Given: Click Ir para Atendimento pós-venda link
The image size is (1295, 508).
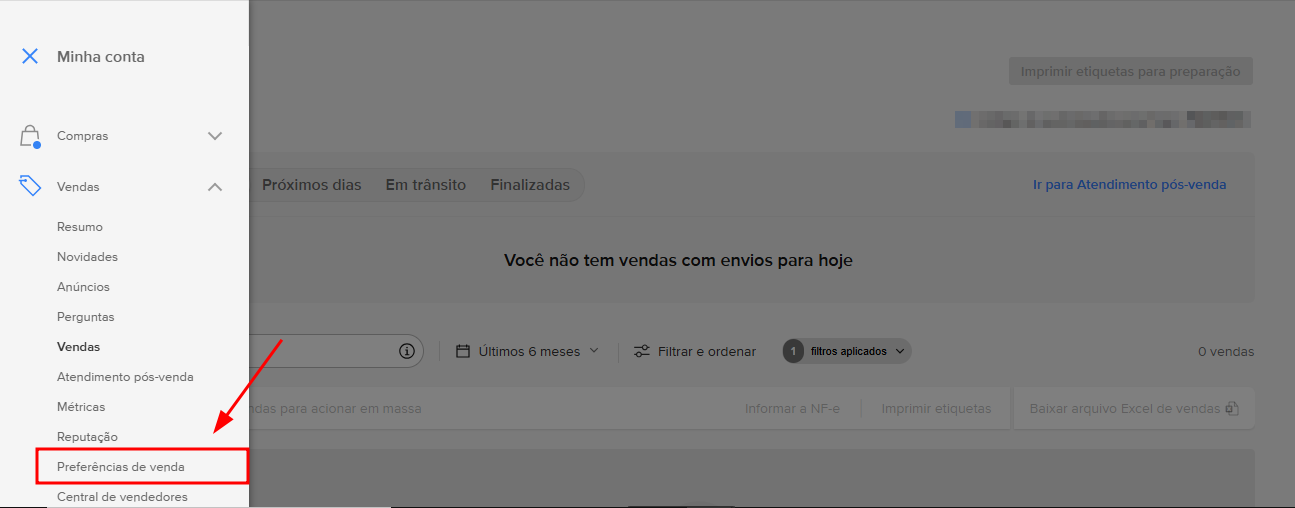Looking at the screenshot, I should tap(1129, 185).
